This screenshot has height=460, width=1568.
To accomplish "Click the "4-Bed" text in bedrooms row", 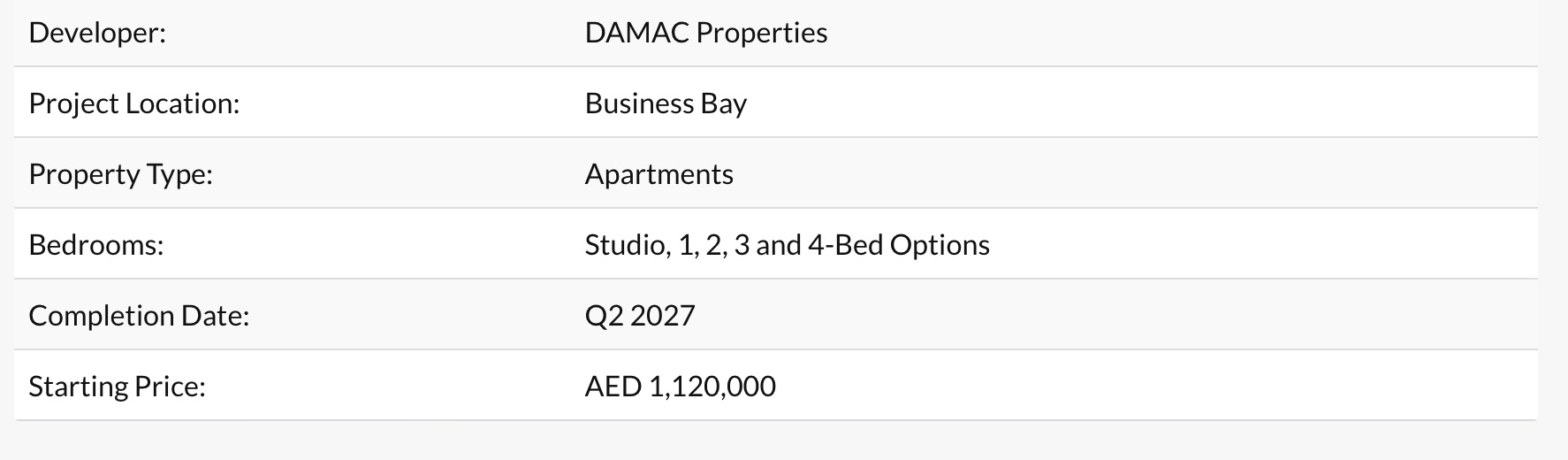I will tap(845, 245).
